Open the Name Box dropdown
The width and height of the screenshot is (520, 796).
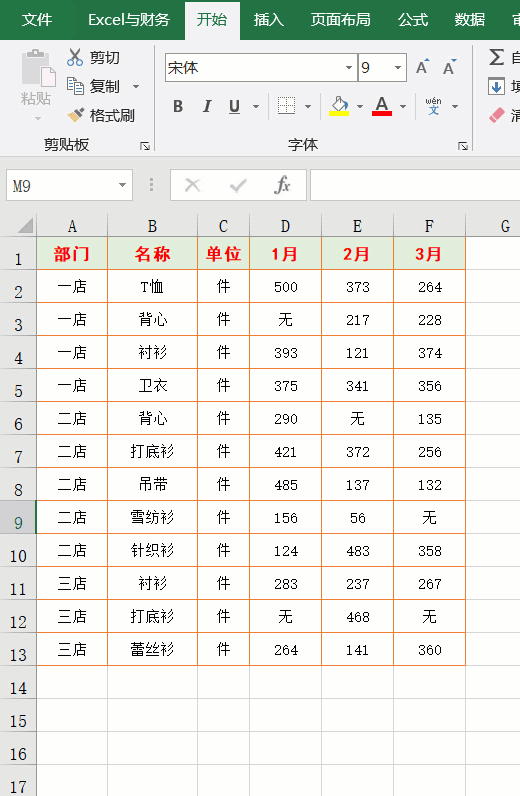[x=122, y=185]
